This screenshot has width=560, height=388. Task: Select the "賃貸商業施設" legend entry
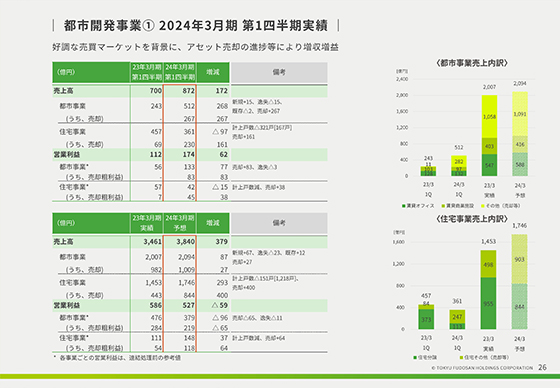point(458,206)
